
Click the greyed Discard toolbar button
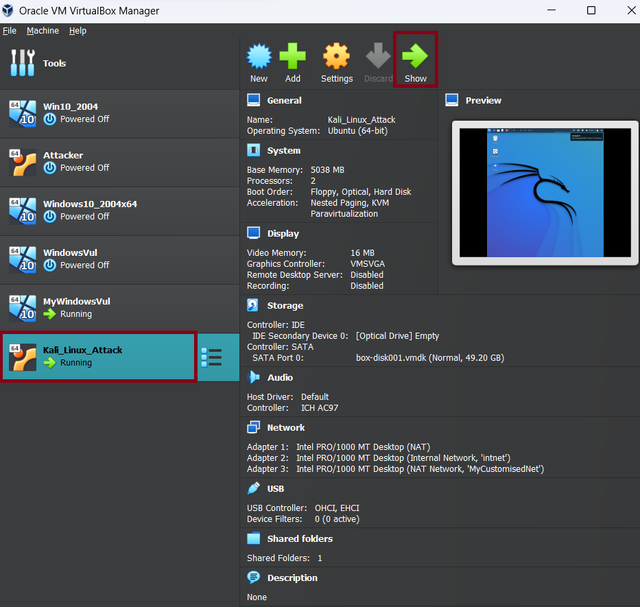pos(378,62)
